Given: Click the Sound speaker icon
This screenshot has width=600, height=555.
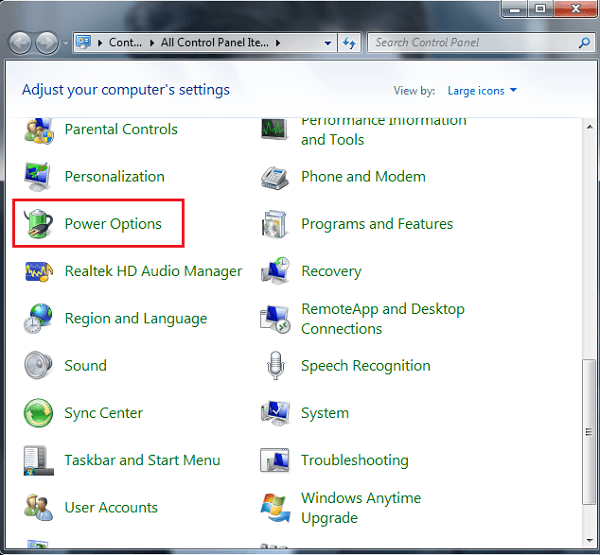Looking at the screenshot, I should tap(38, 366).
